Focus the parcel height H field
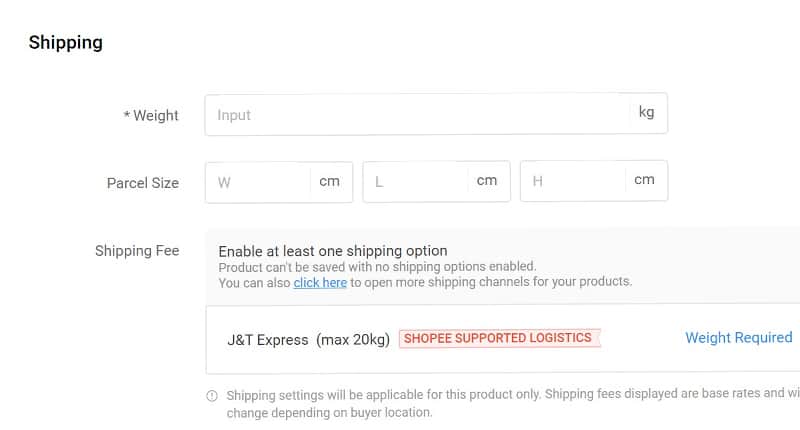Image resolution: width=800 pixels, height=430 pixels. tap(574, 182)
